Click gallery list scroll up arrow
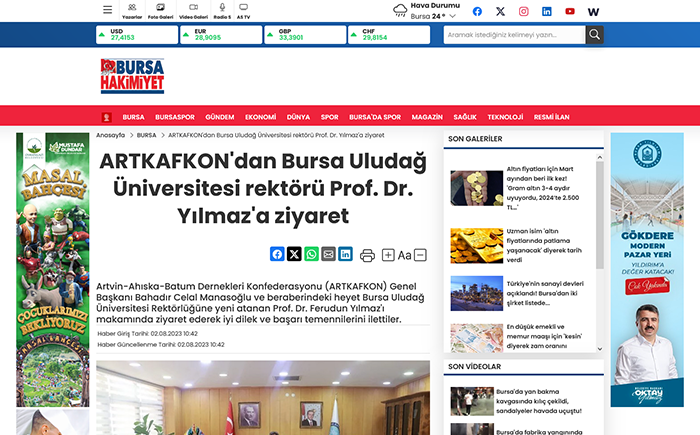This screenshot has width=700, height=435. click(600, 157)
